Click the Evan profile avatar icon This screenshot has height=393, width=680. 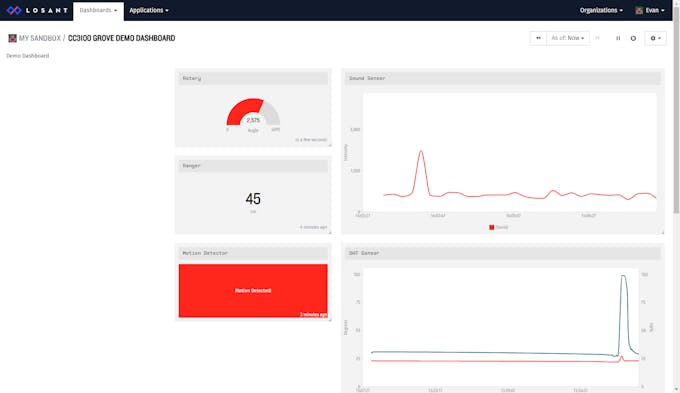click(x=639, y=10)
